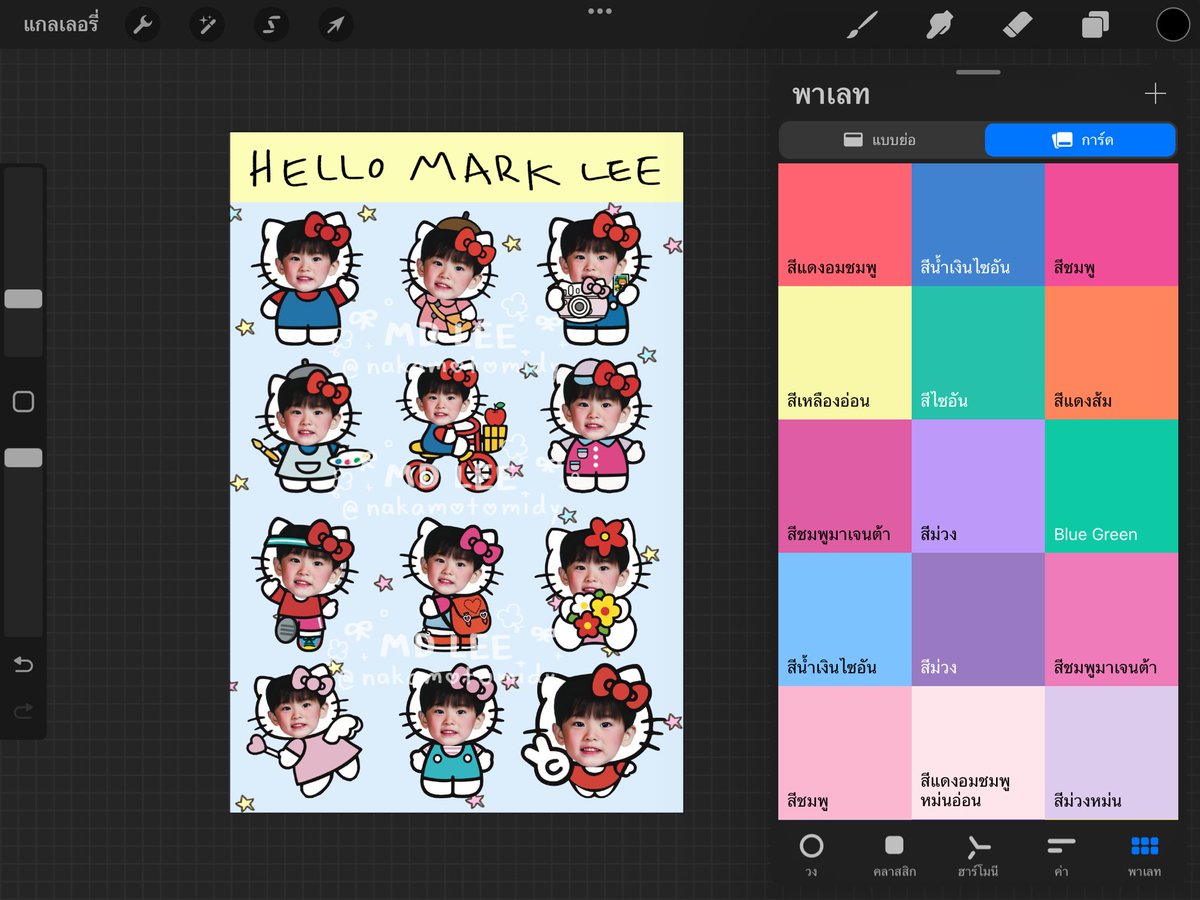Pick the light lavender สีม่วง swatch
1200x900 pixels.
[x=978, y=486]
